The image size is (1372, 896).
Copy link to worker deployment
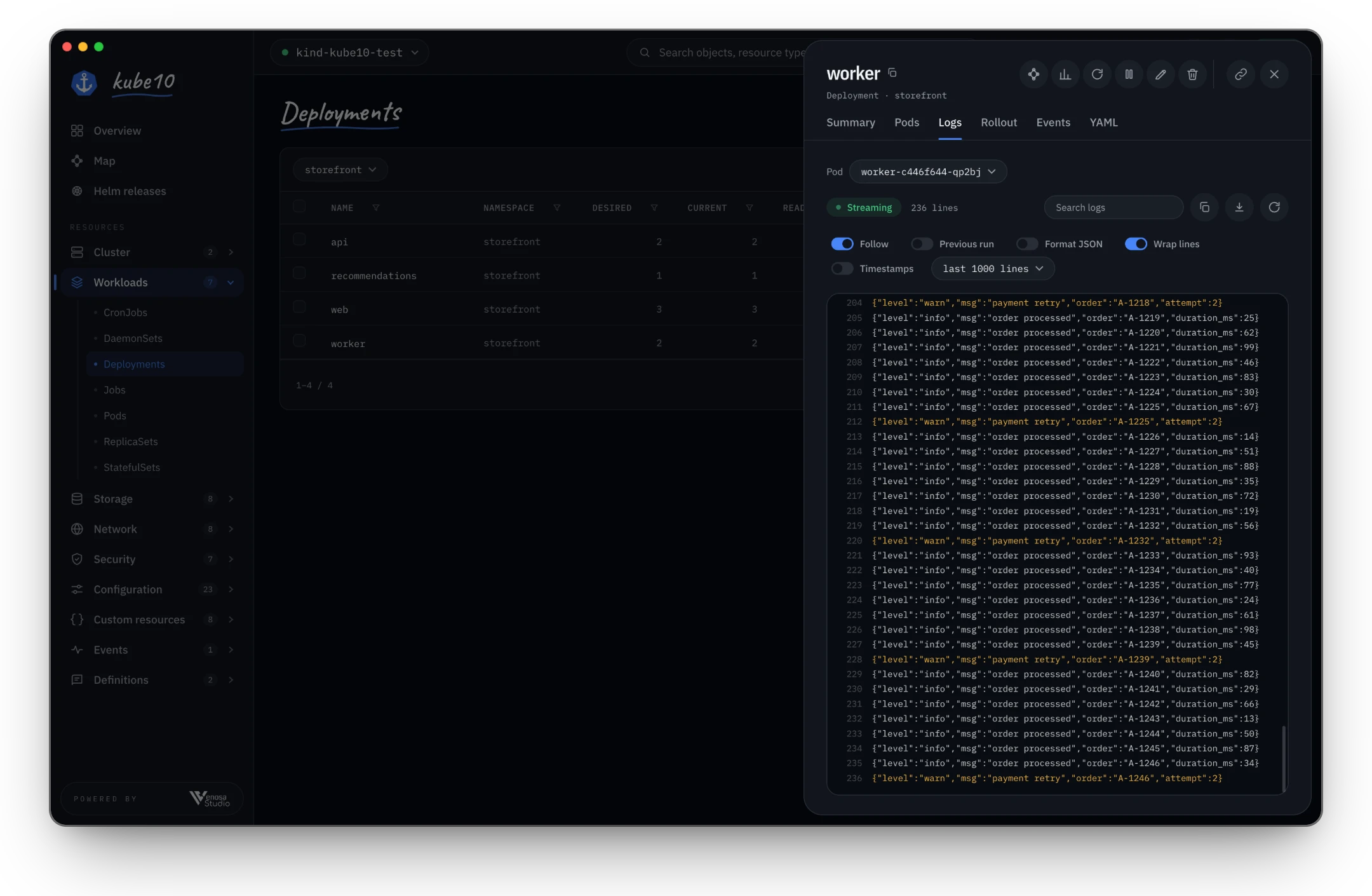pyautogui.click(x=1241, y=74)
